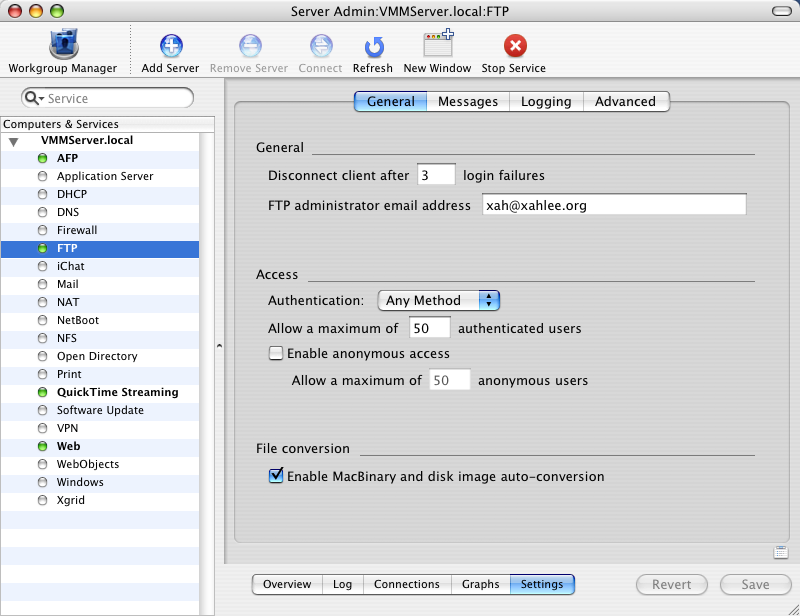Open the Graphs pane
Image resolution: width=800 pixels, height=616 pixels.
coord(481,584)
